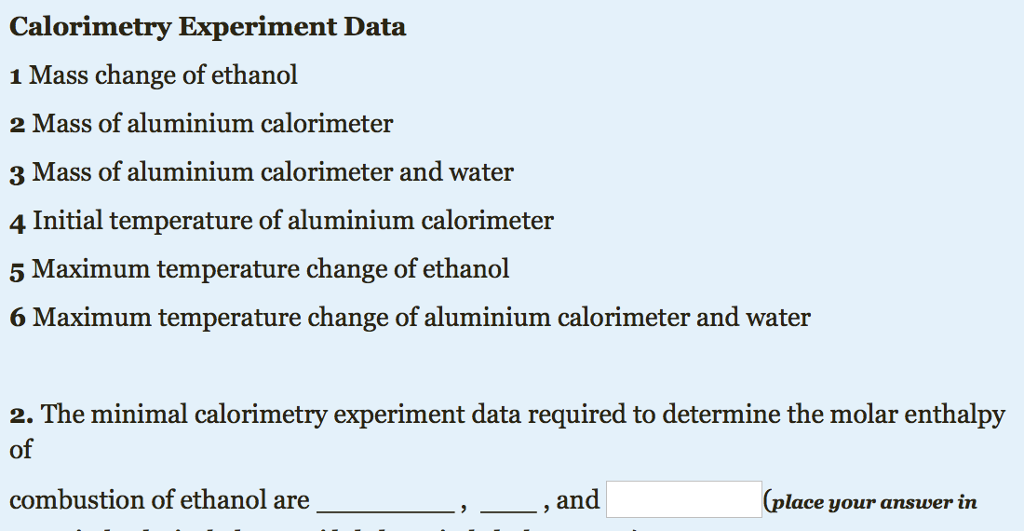The image size is (1024, 531).
Task: Click the first long blank after 'ethanol are'
Action: [387, 502]
